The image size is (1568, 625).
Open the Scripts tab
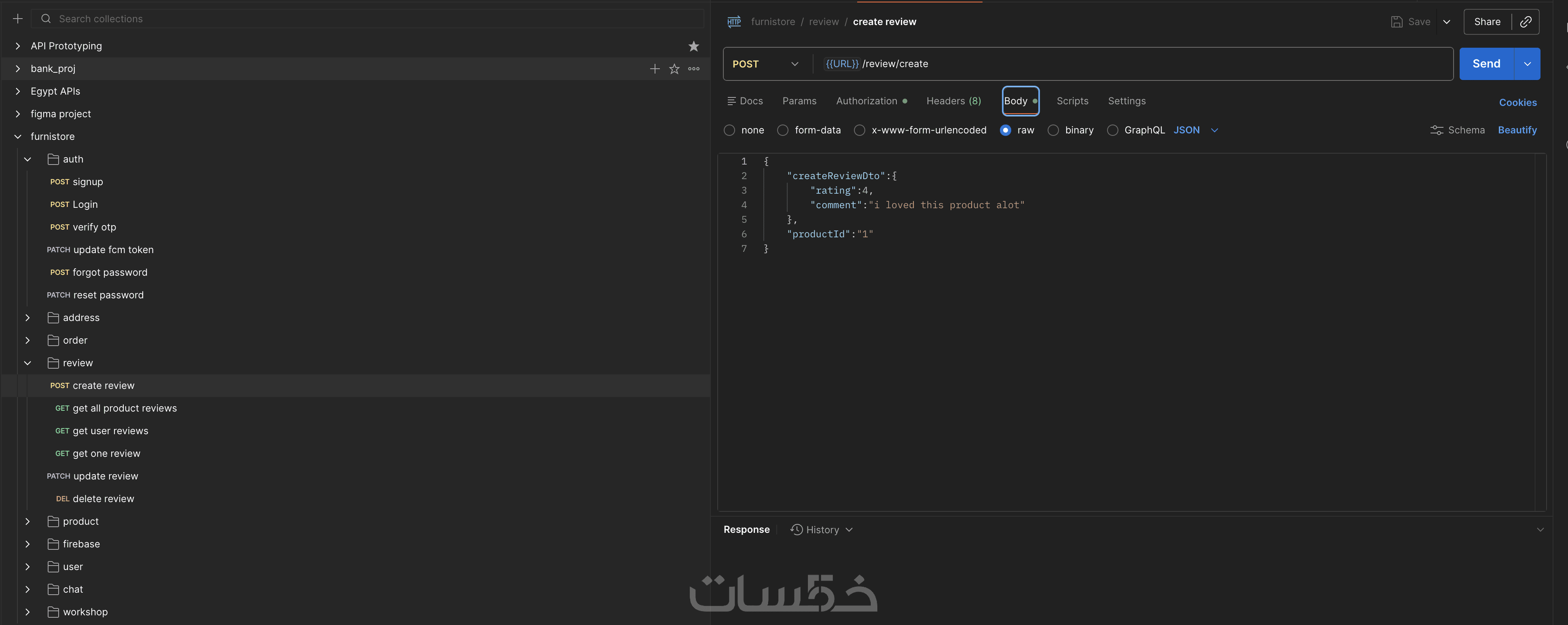click(x=1072, y=101)
